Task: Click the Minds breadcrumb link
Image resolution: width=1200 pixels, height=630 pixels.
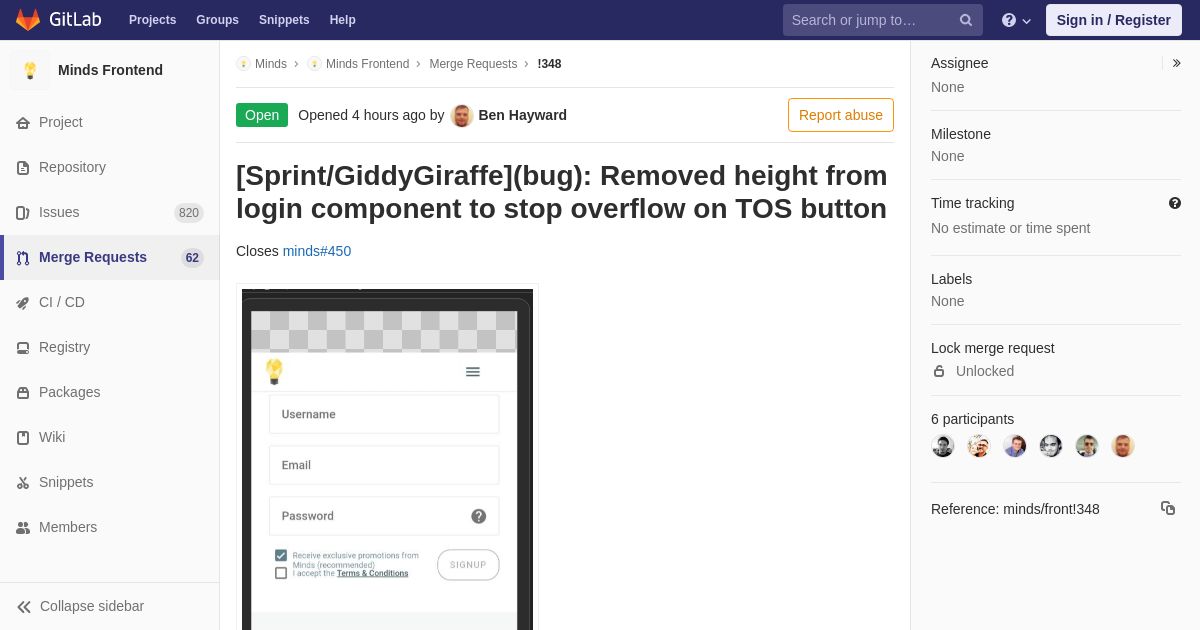Action: coord(271,64)
